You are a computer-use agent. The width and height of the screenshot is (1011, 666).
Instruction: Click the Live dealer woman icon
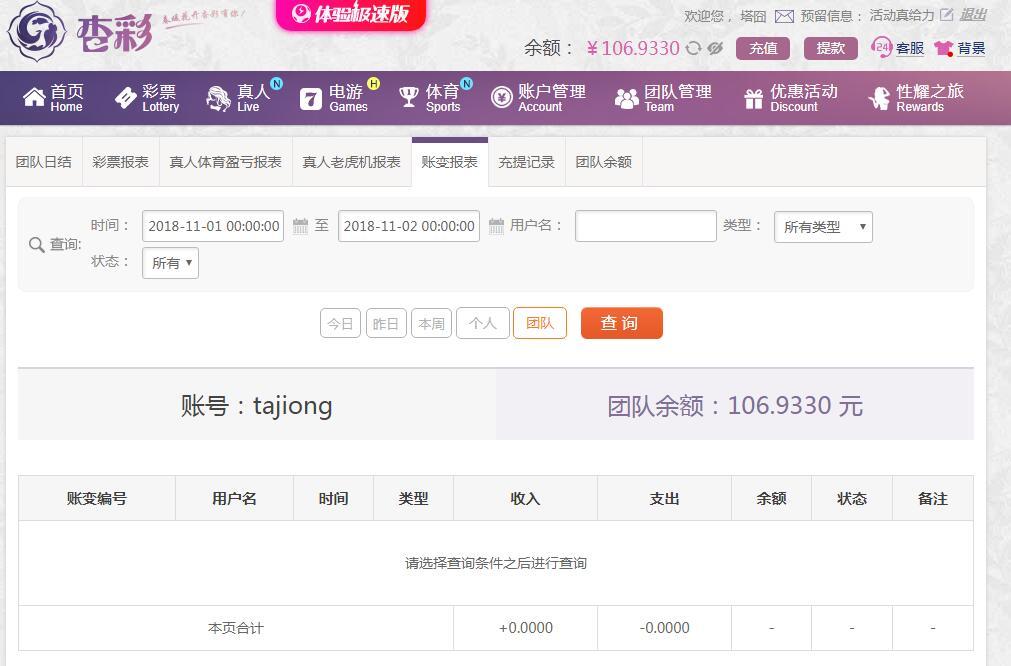[218, 99]
